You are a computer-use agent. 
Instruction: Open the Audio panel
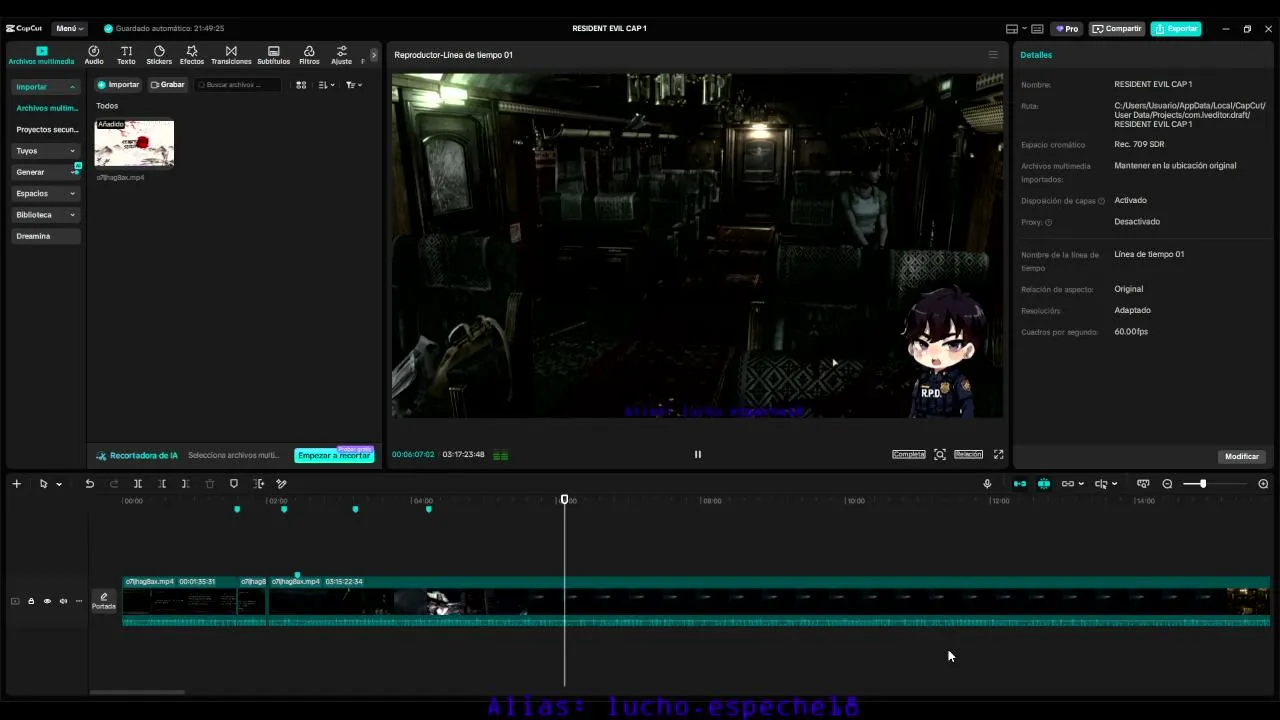(x=93, y=55)
